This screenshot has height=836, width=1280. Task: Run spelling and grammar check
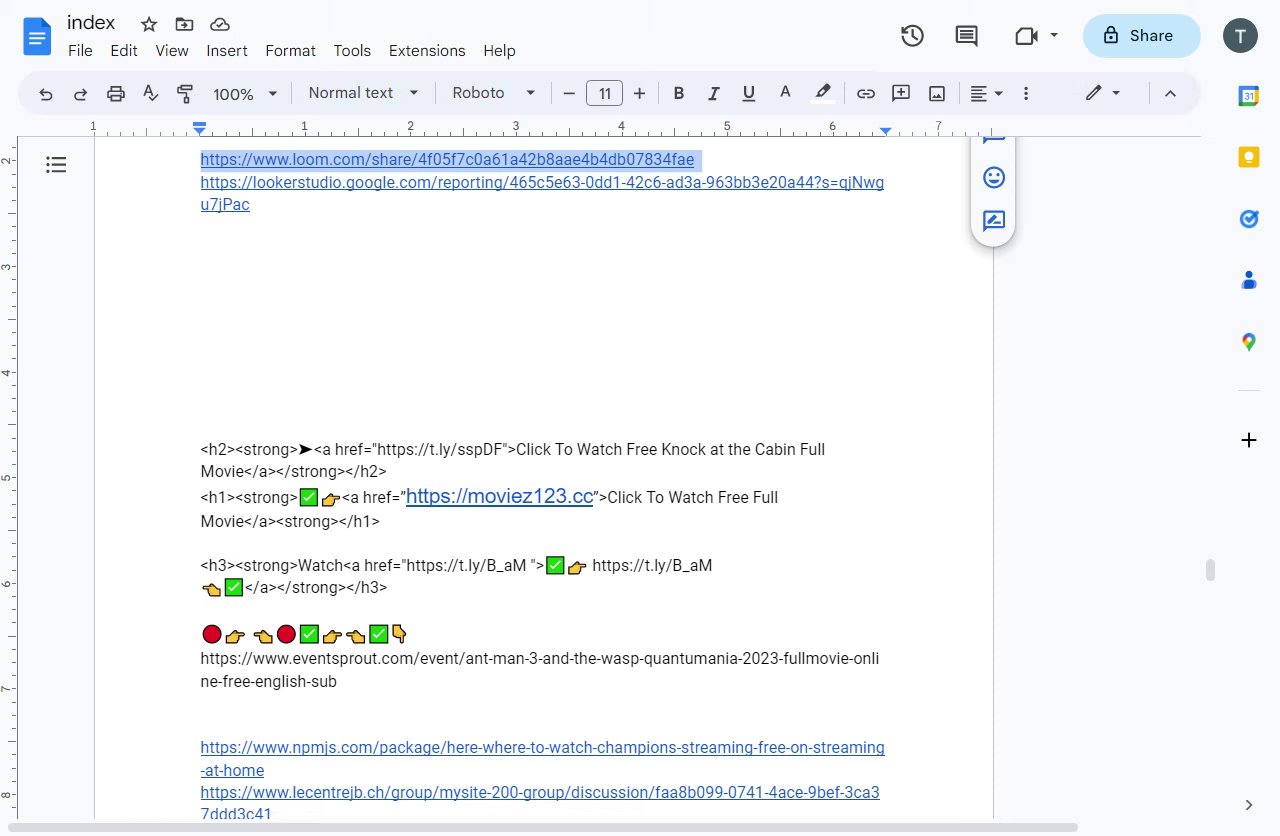[150, 93]
